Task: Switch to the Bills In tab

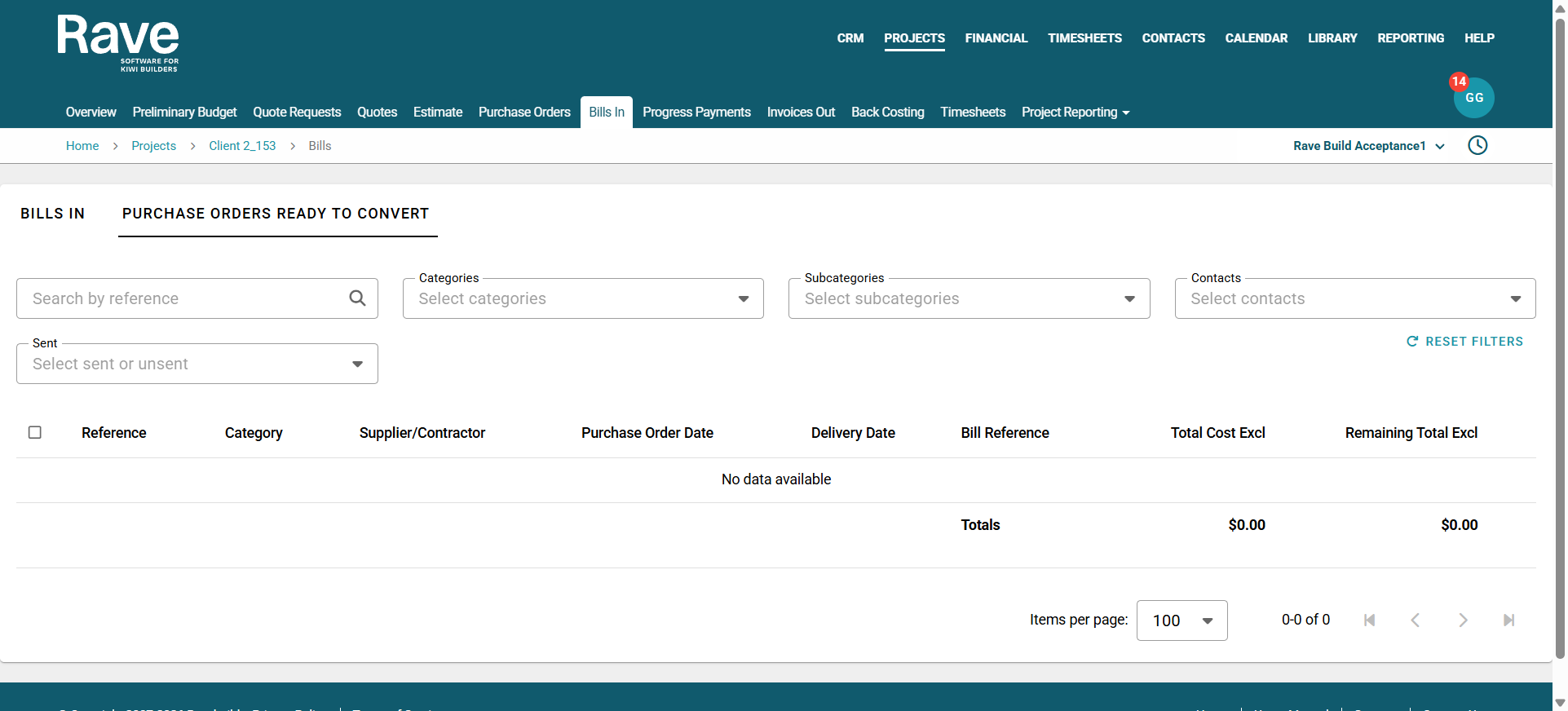Action: point(53,214)
